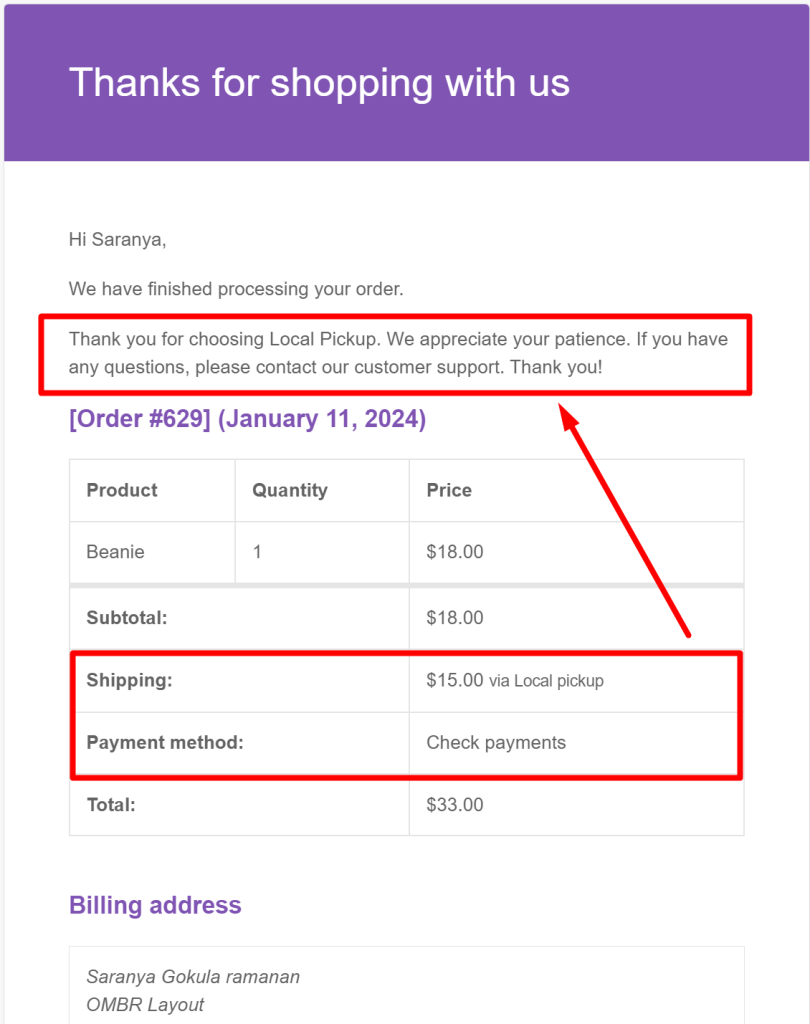
Task: Click the Payment method label
Action: click(x=165, y=743)
